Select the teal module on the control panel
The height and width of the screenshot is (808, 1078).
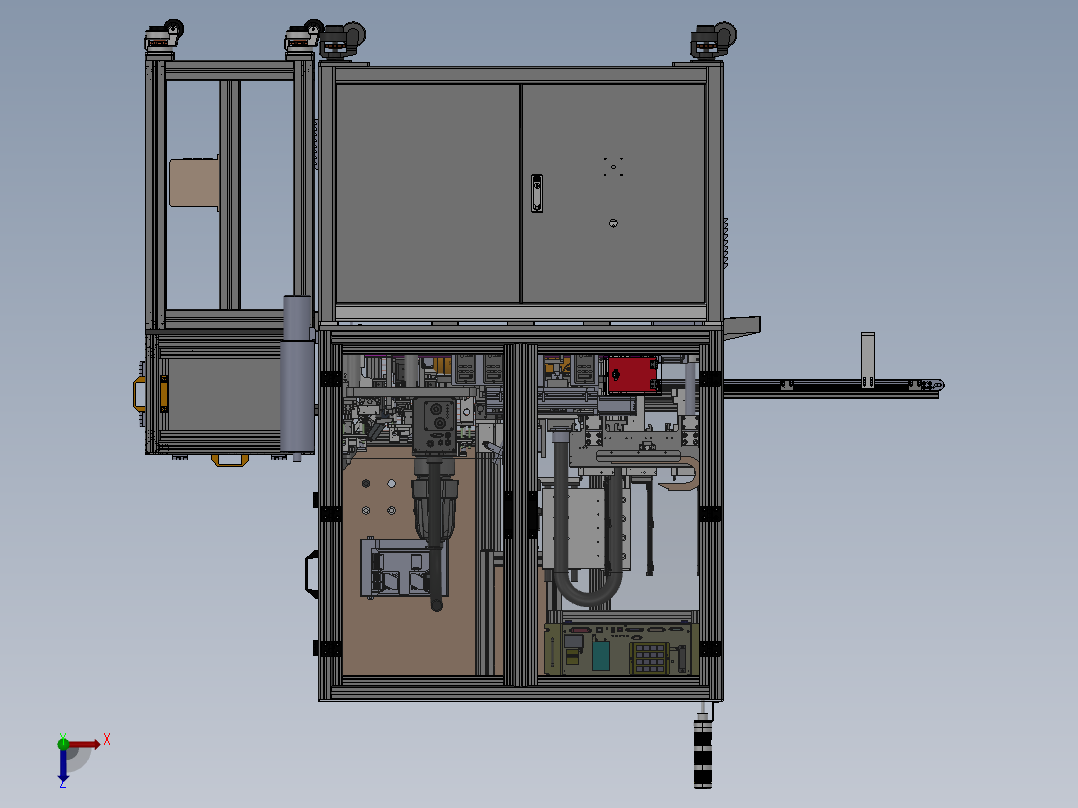pyautogui.click(x=600, y=656)
